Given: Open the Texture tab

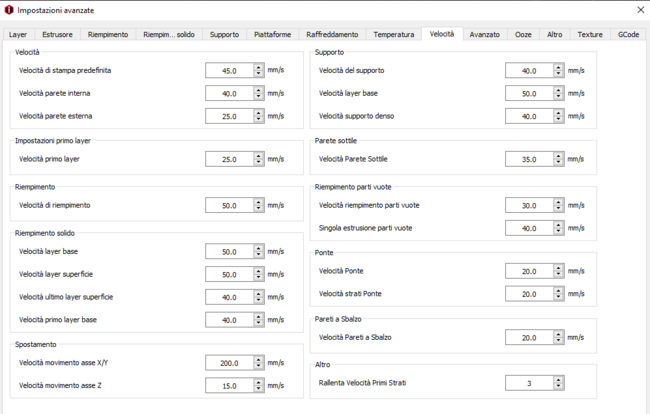Looking at the screenshot, I should [x=590, y=34].
